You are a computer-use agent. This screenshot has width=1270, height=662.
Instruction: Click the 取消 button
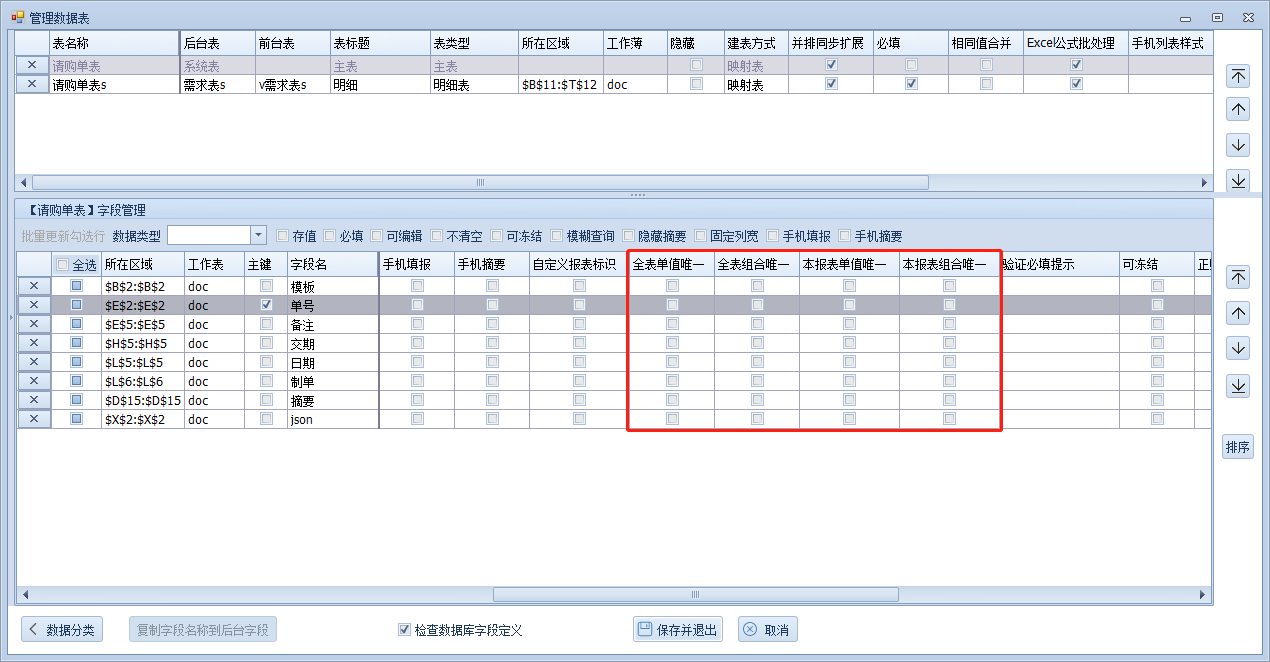coord(767,630)
